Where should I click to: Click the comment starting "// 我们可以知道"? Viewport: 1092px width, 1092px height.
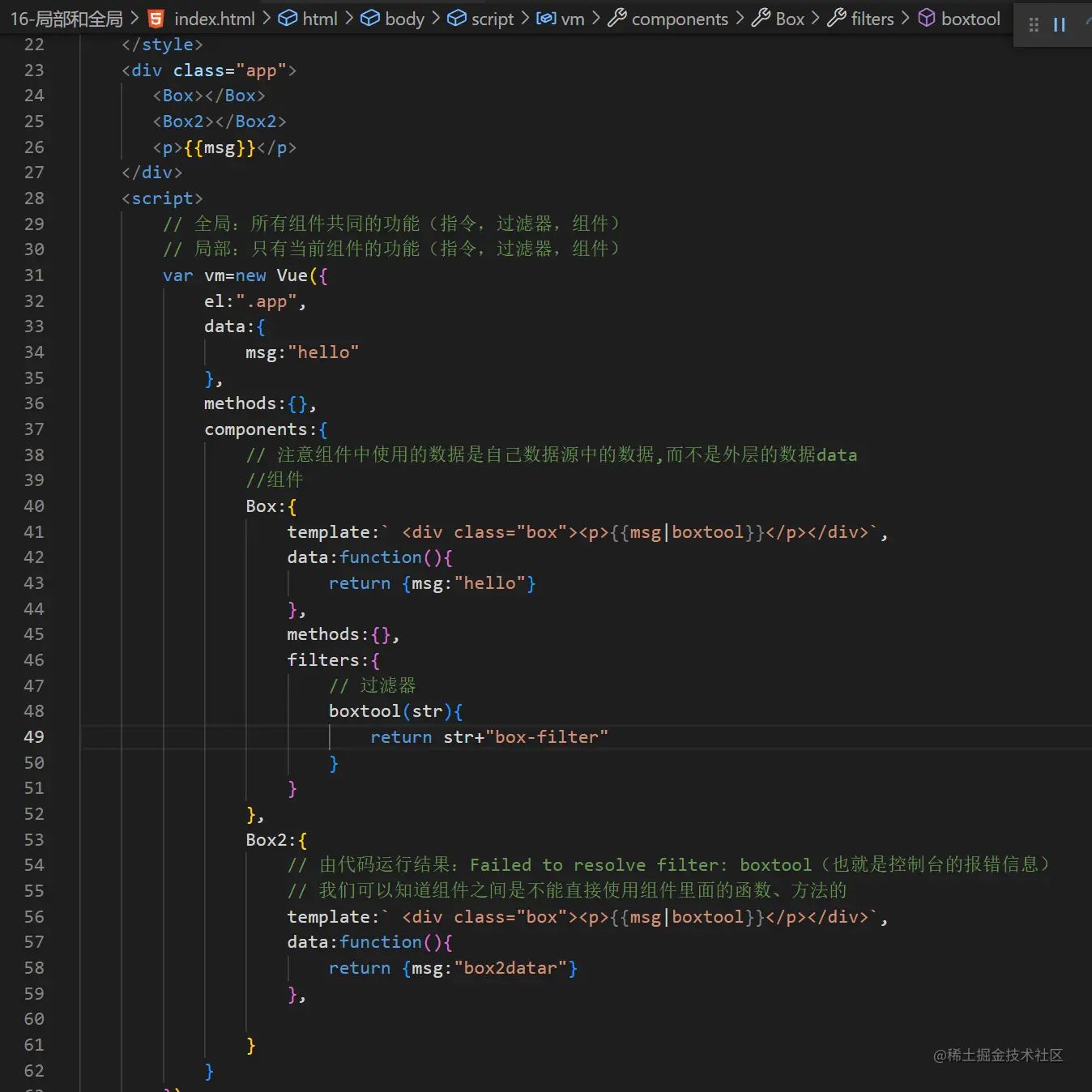point(567,891)
